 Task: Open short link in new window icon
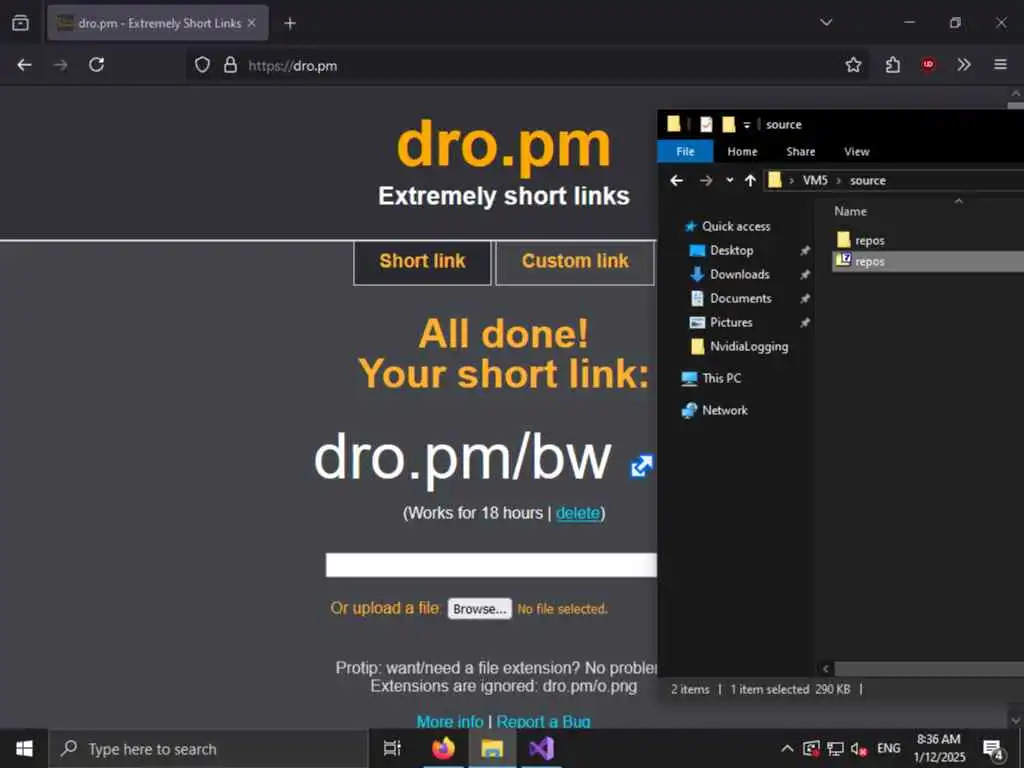[641, 466]
